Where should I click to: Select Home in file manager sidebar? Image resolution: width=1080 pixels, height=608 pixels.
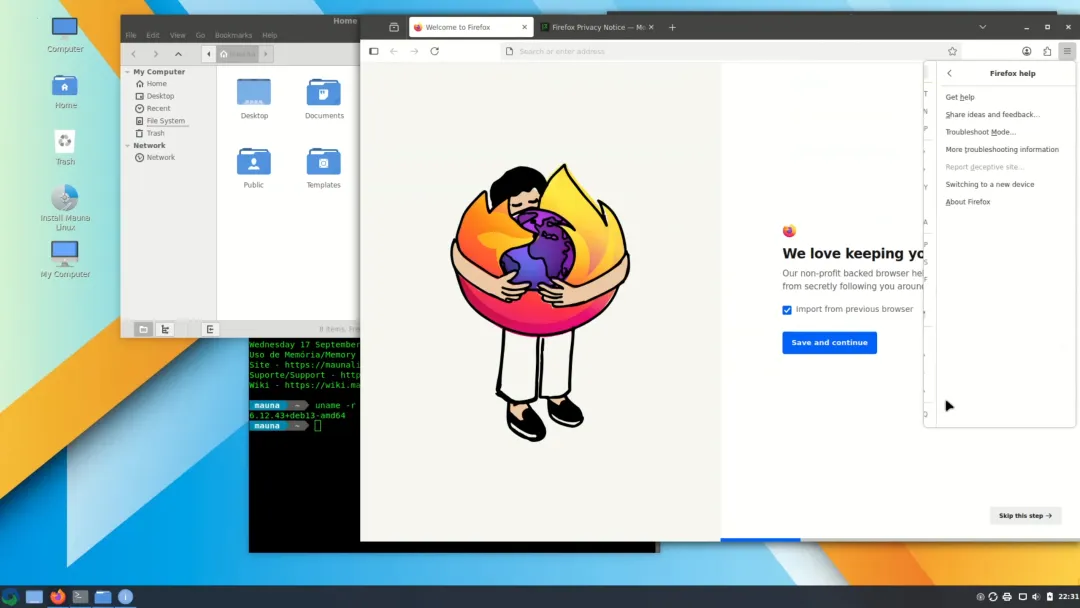pyautogui.click(x=156, y=83)
